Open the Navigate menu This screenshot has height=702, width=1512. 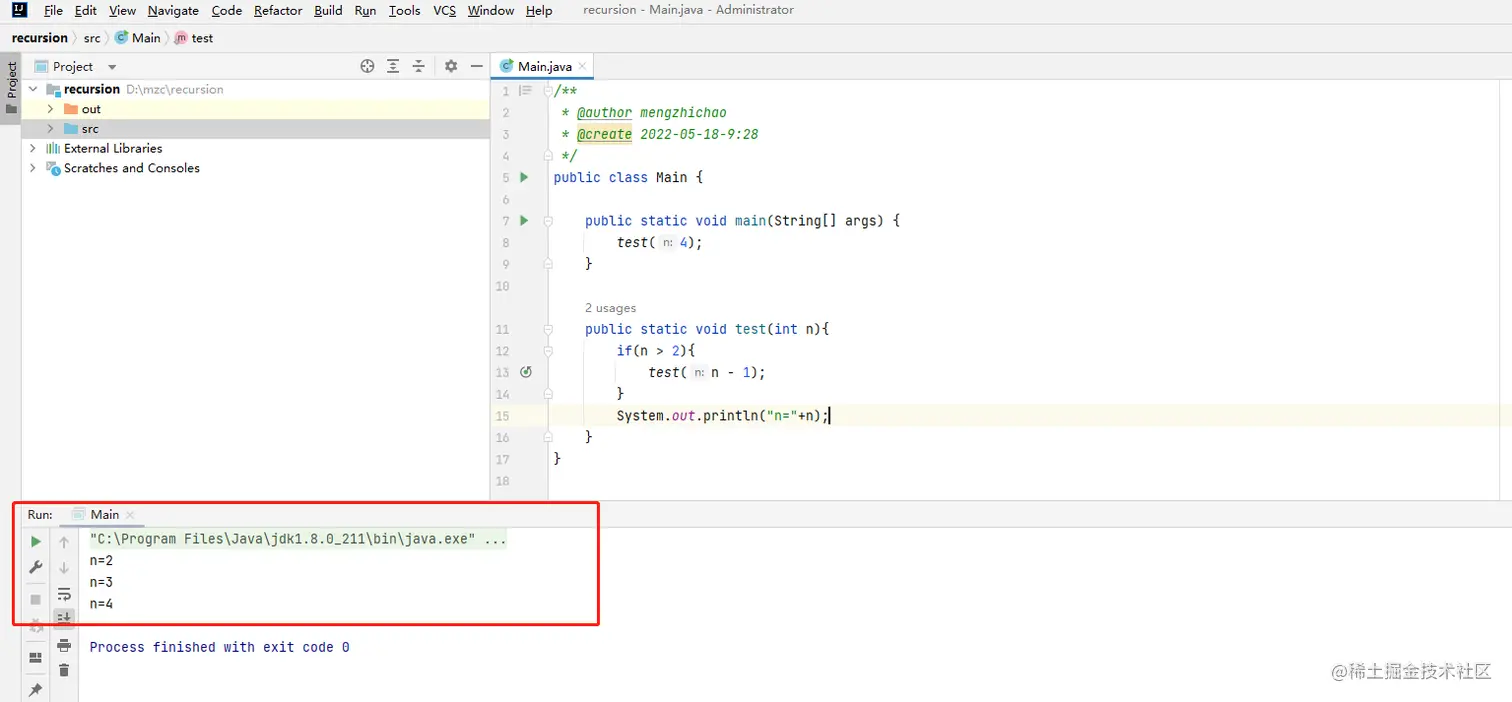click(173, 10)
